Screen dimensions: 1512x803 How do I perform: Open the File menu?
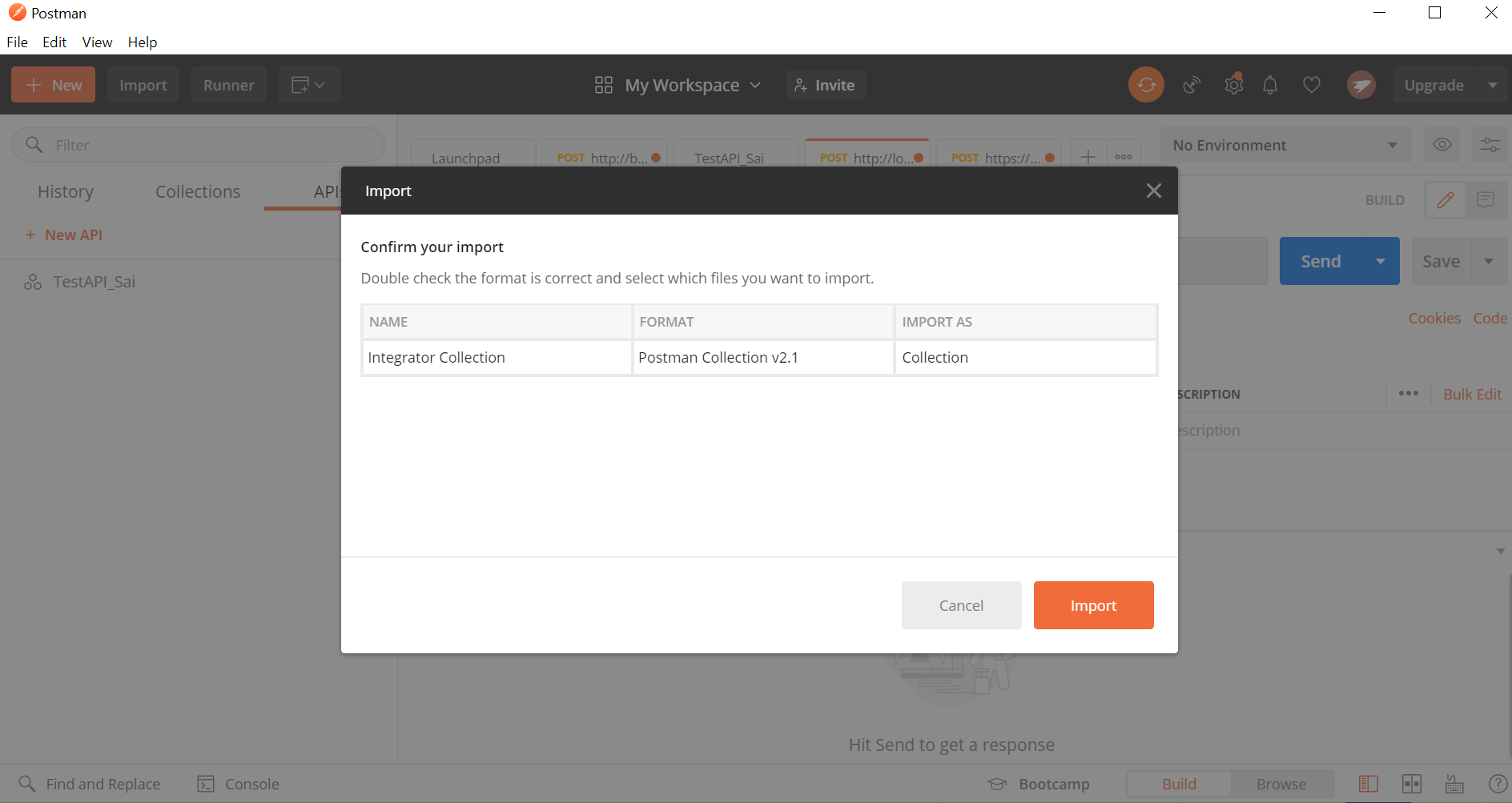[x=17, y=42]
